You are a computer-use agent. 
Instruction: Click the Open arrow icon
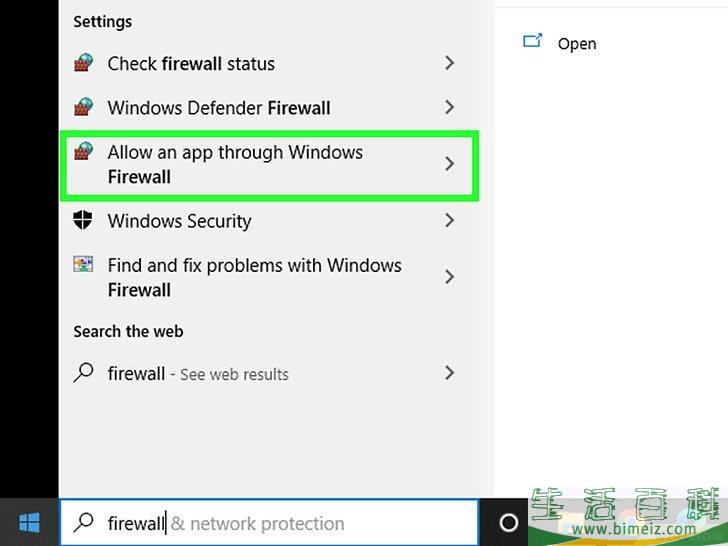(533, 42)
